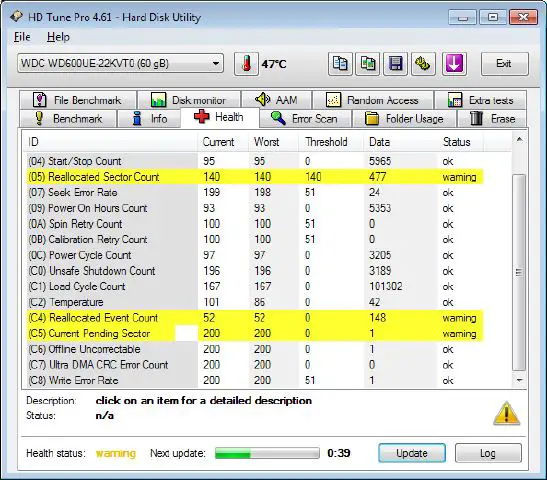Click the Worst column header
Viewport: 547px width, 480px height.
(274, 142)
